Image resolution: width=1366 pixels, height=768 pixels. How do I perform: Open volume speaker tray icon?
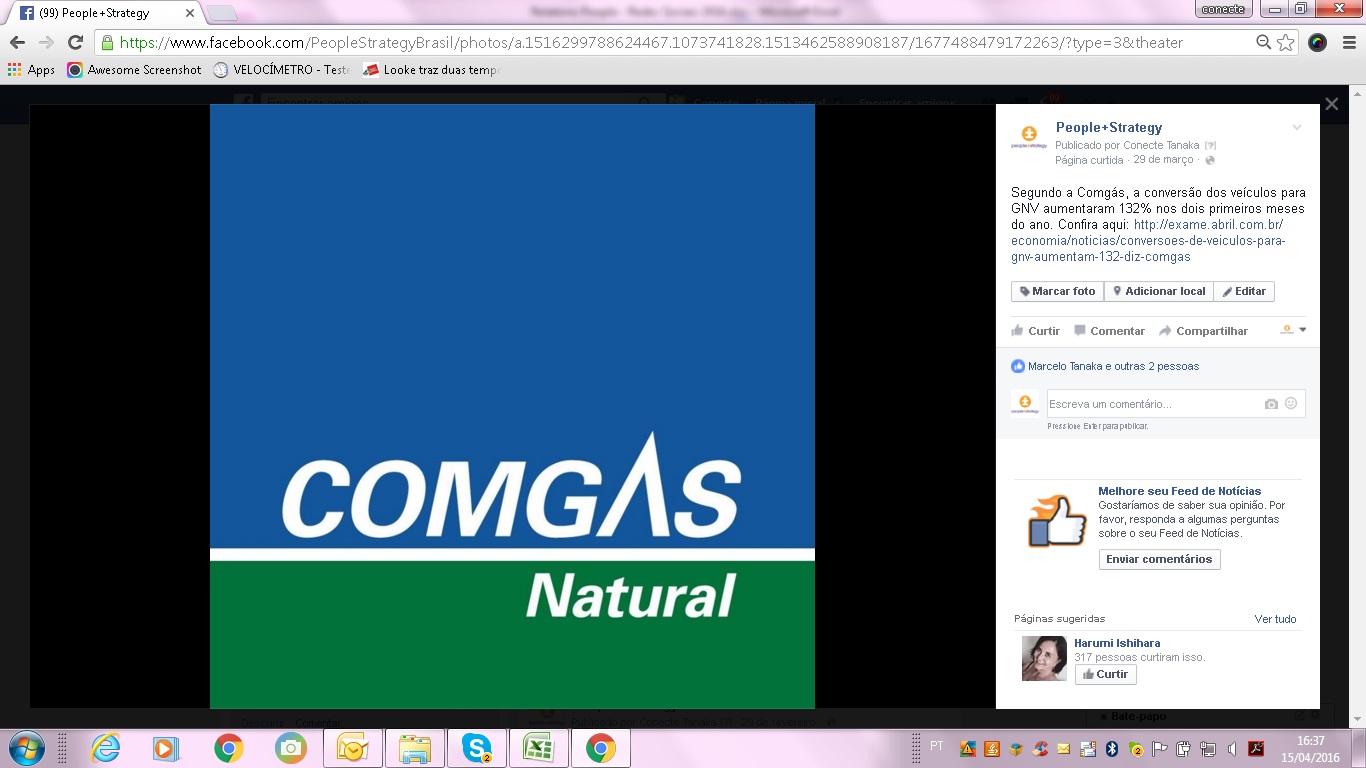point(1231,749)
